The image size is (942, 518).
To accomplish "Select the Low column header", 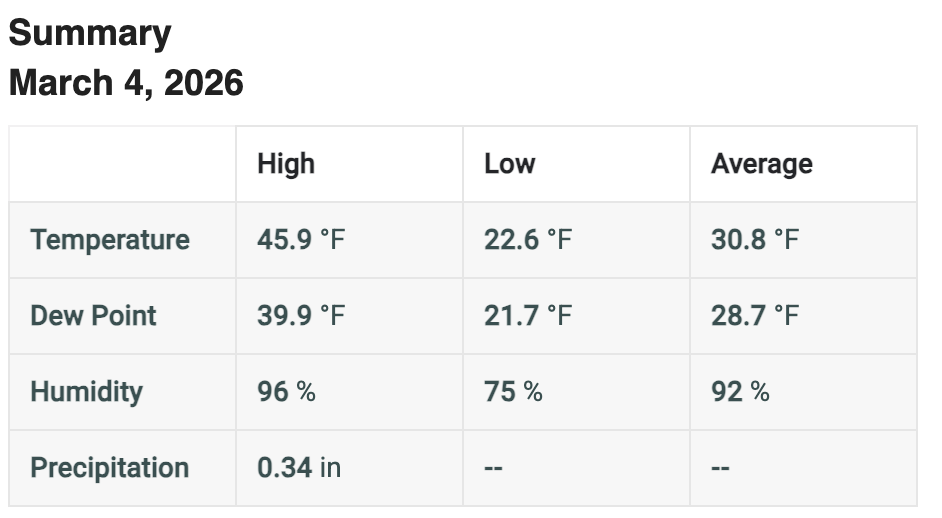I will 509,164.
